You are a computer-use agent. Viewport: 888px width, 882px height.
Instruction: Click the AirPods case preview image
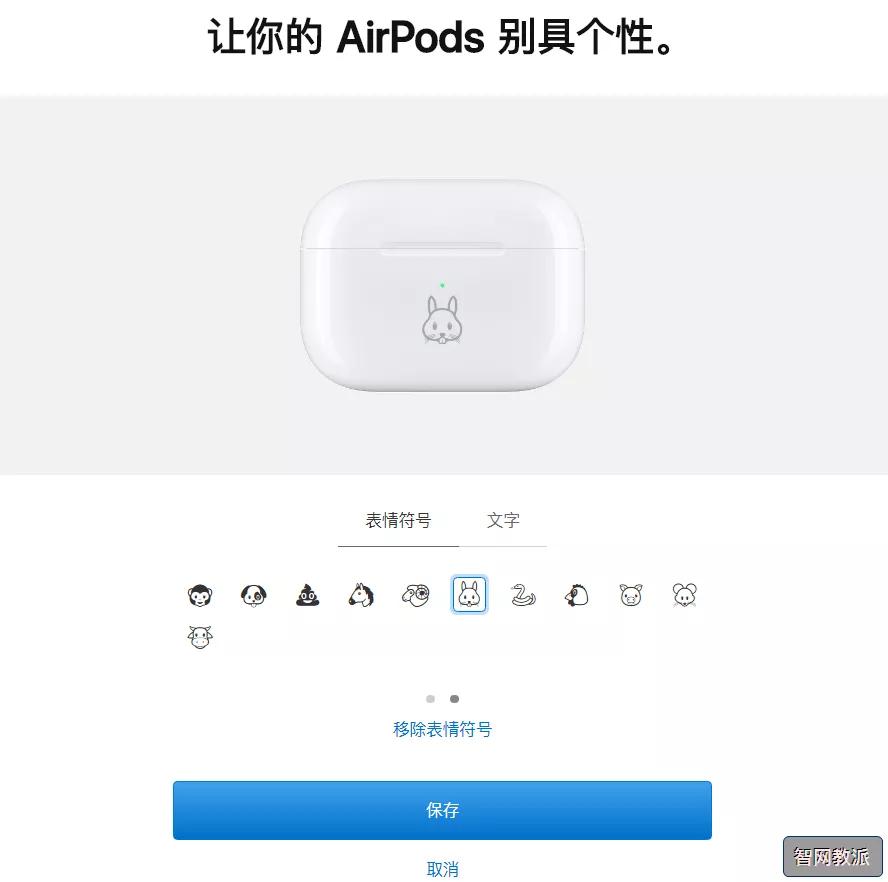click(x=442, y=286)
